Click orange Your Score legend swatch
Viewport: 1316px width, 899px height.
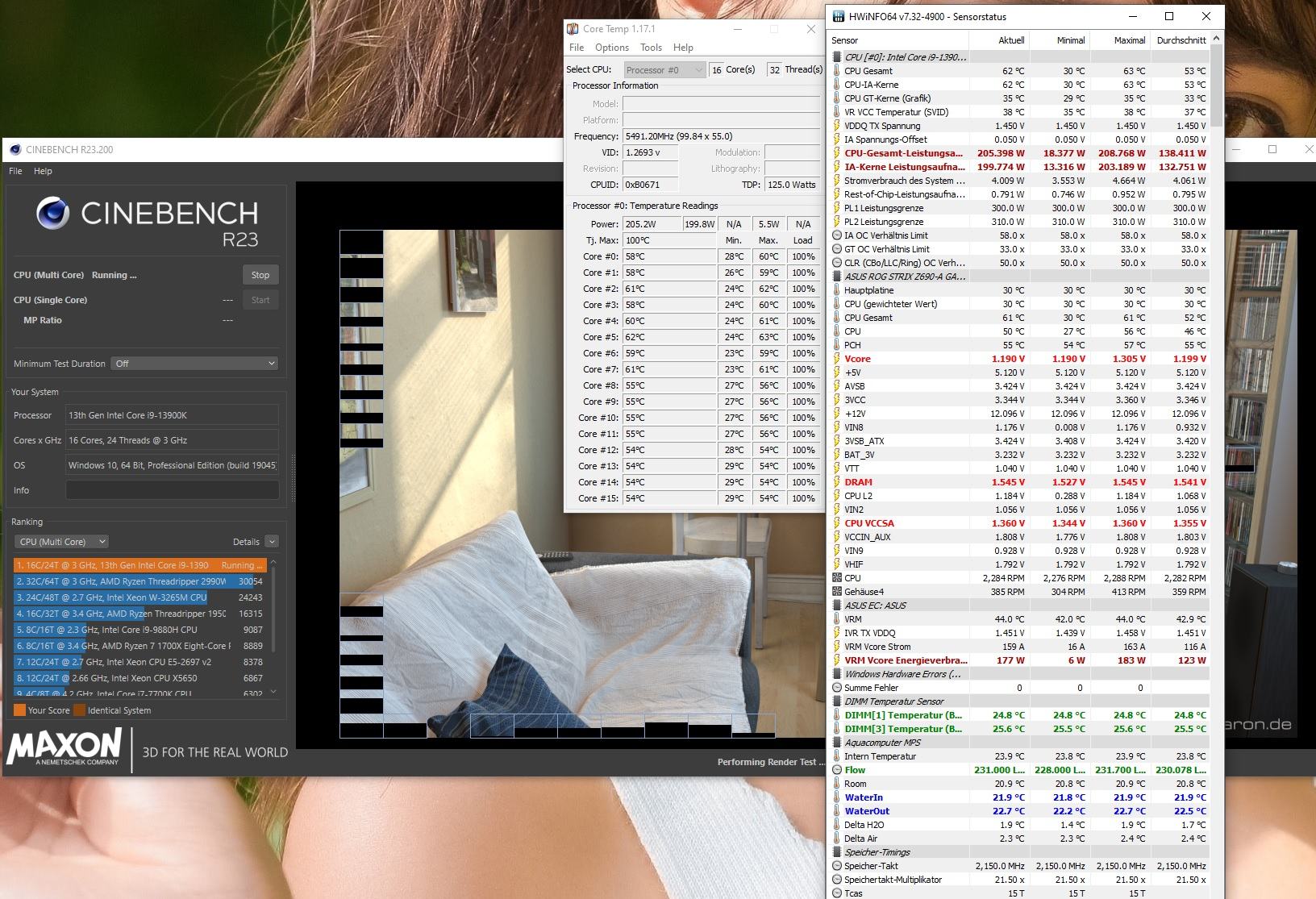[19, 710]
